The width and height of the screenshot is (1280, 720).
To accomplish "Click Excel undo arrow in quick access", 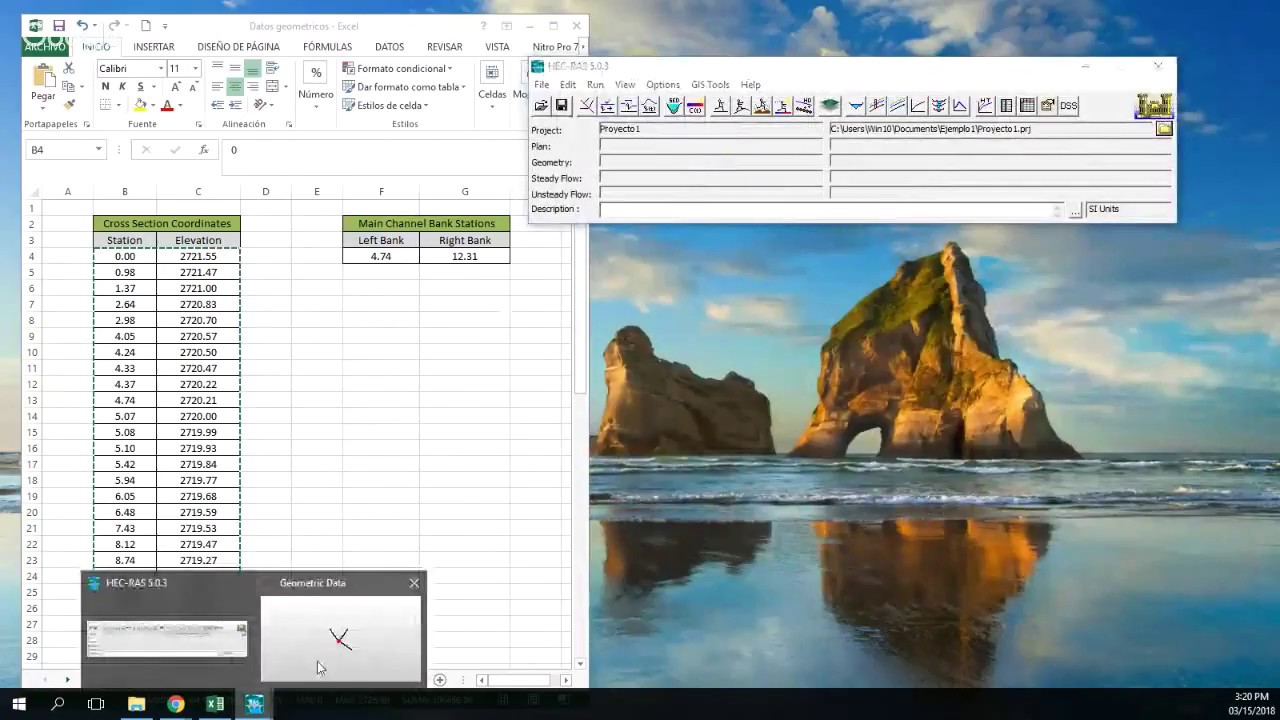I will point(82,25).
